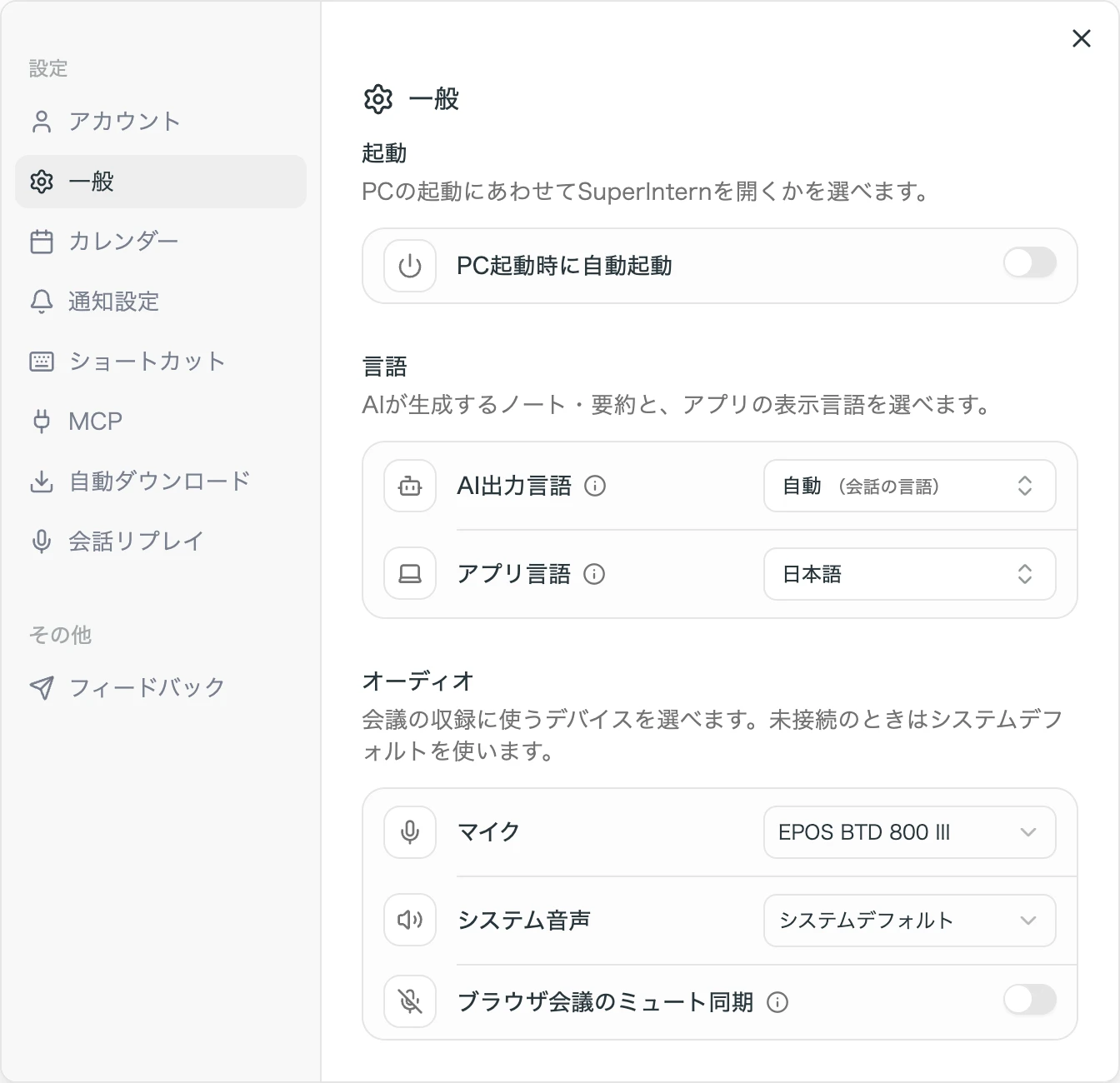Click the info icon next to ブラウザ会議のミュート同期
The height and width of the screenshot is (1083, 1120).
point(777,1002)
